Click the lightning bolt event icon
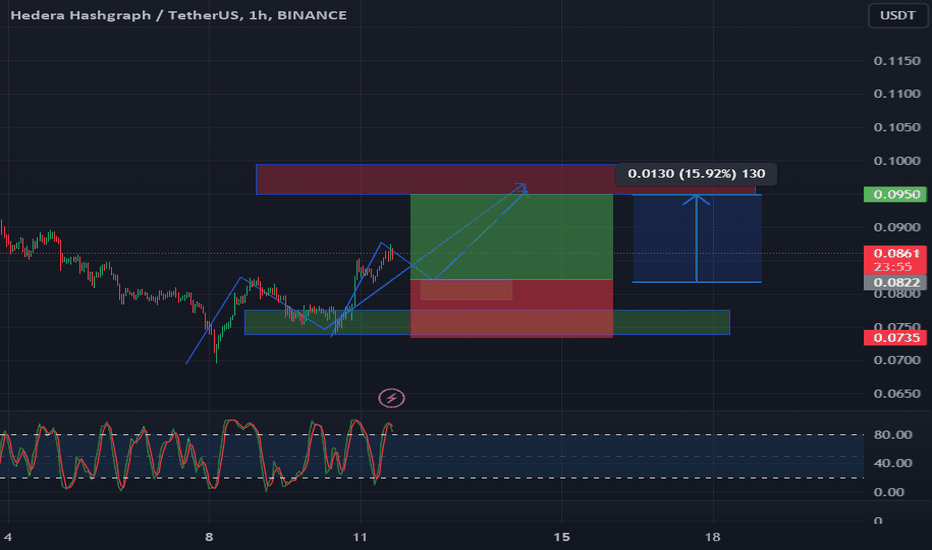The height and width of the screenshot is (550, 932). click(392, 398)
